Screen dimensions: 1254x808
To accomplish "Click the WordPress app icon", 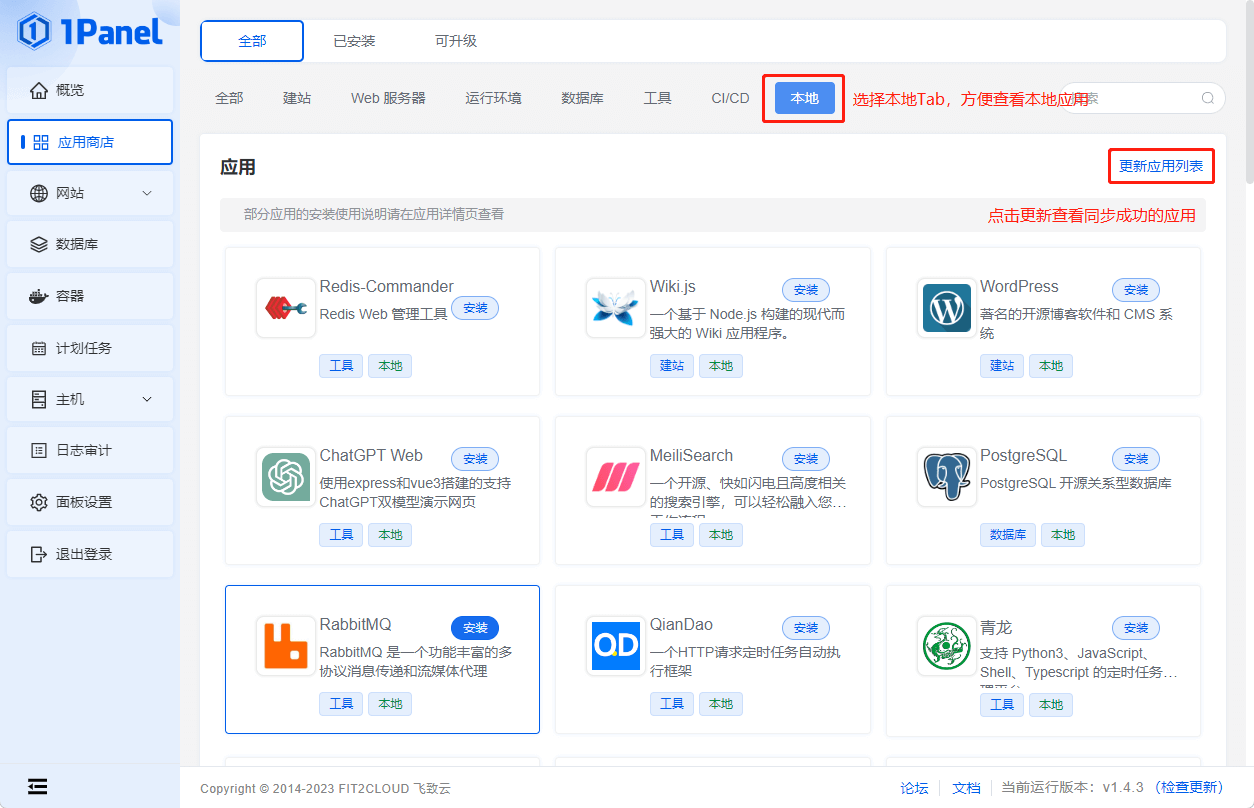I will pyautogui.click(x=947, y=308).
